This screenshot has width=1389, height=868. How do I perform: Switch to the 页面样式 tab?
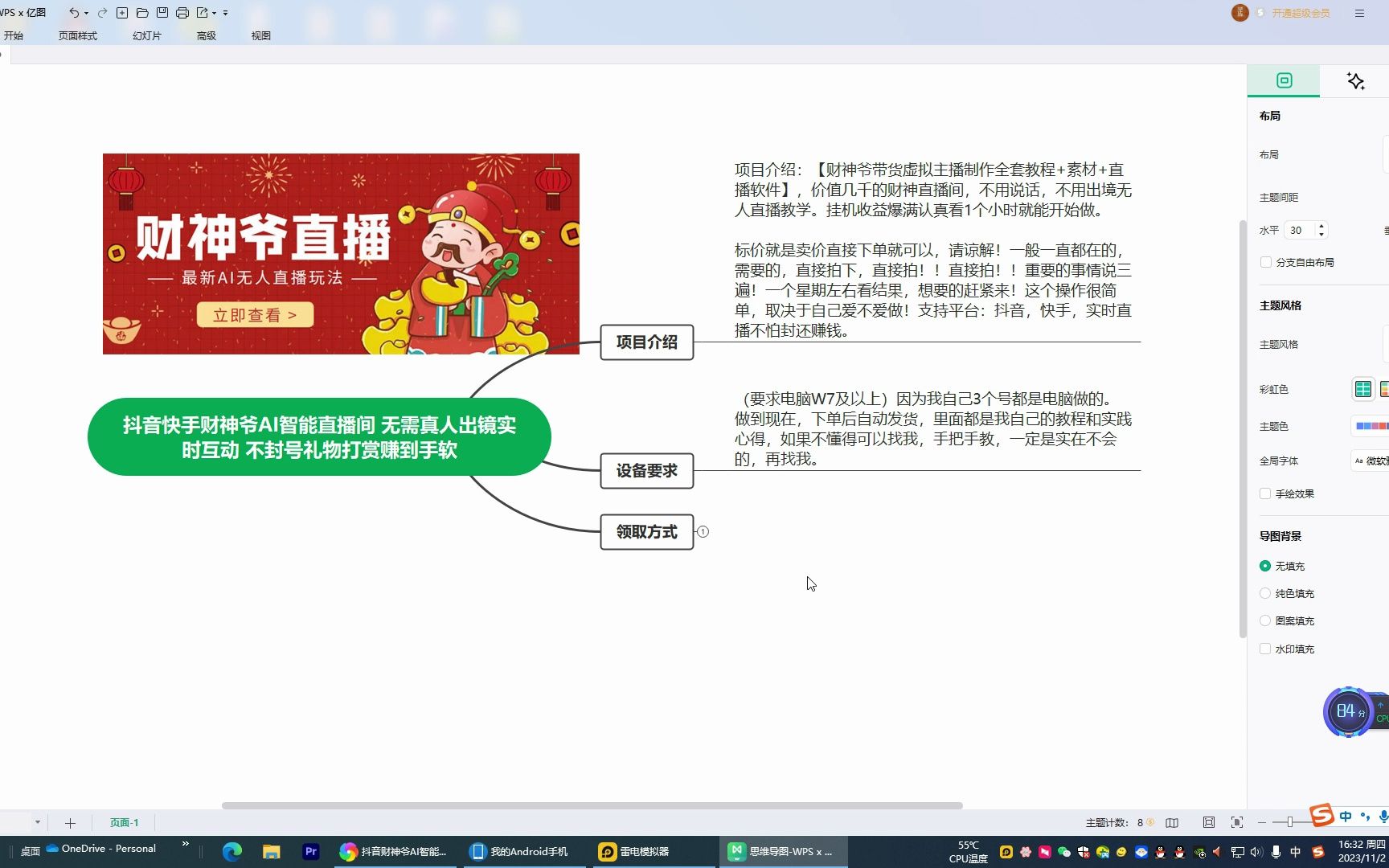tap(77, 35)
